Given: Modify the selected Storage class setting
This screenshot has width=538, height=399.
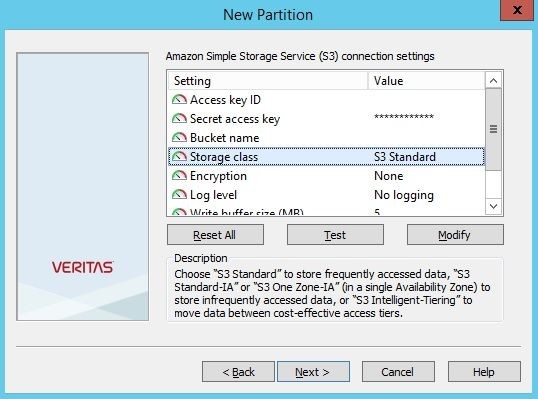Looking at the screenshot, I should tap(455, 235).
